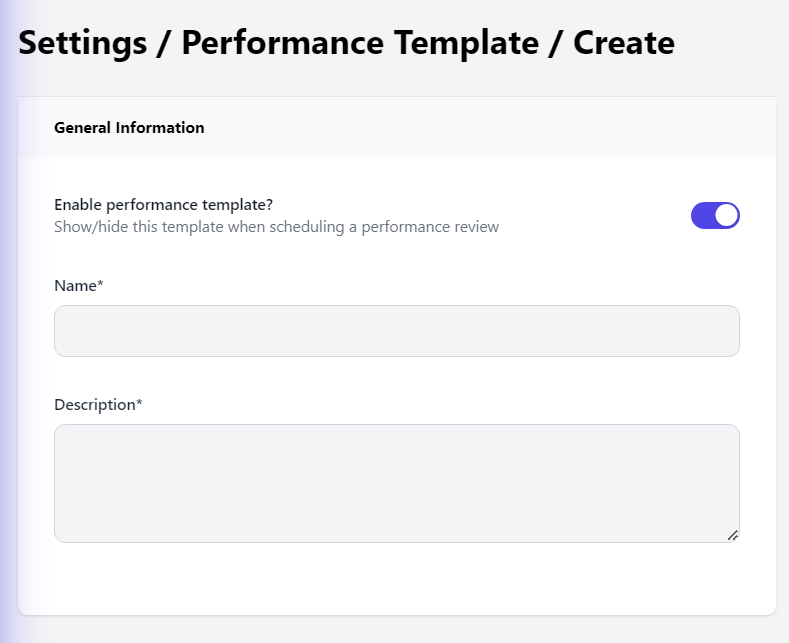Select Performance Template in the breadcrumb title

coord(360,43)
